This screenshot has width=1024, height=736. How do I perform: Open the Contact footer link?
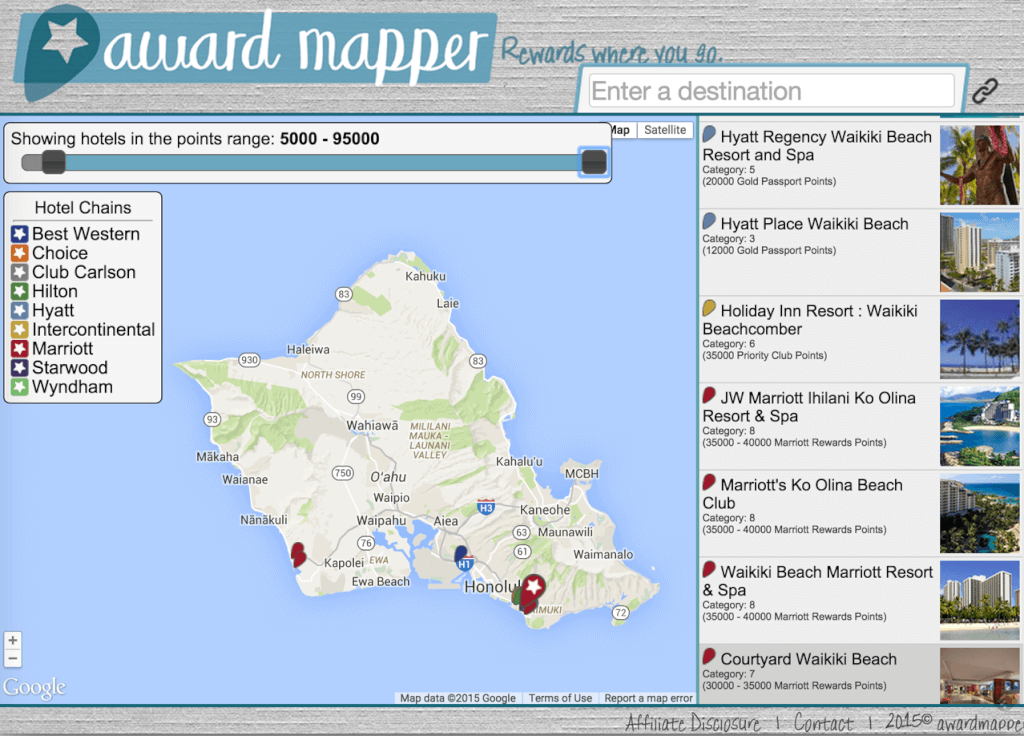(824, 723)
